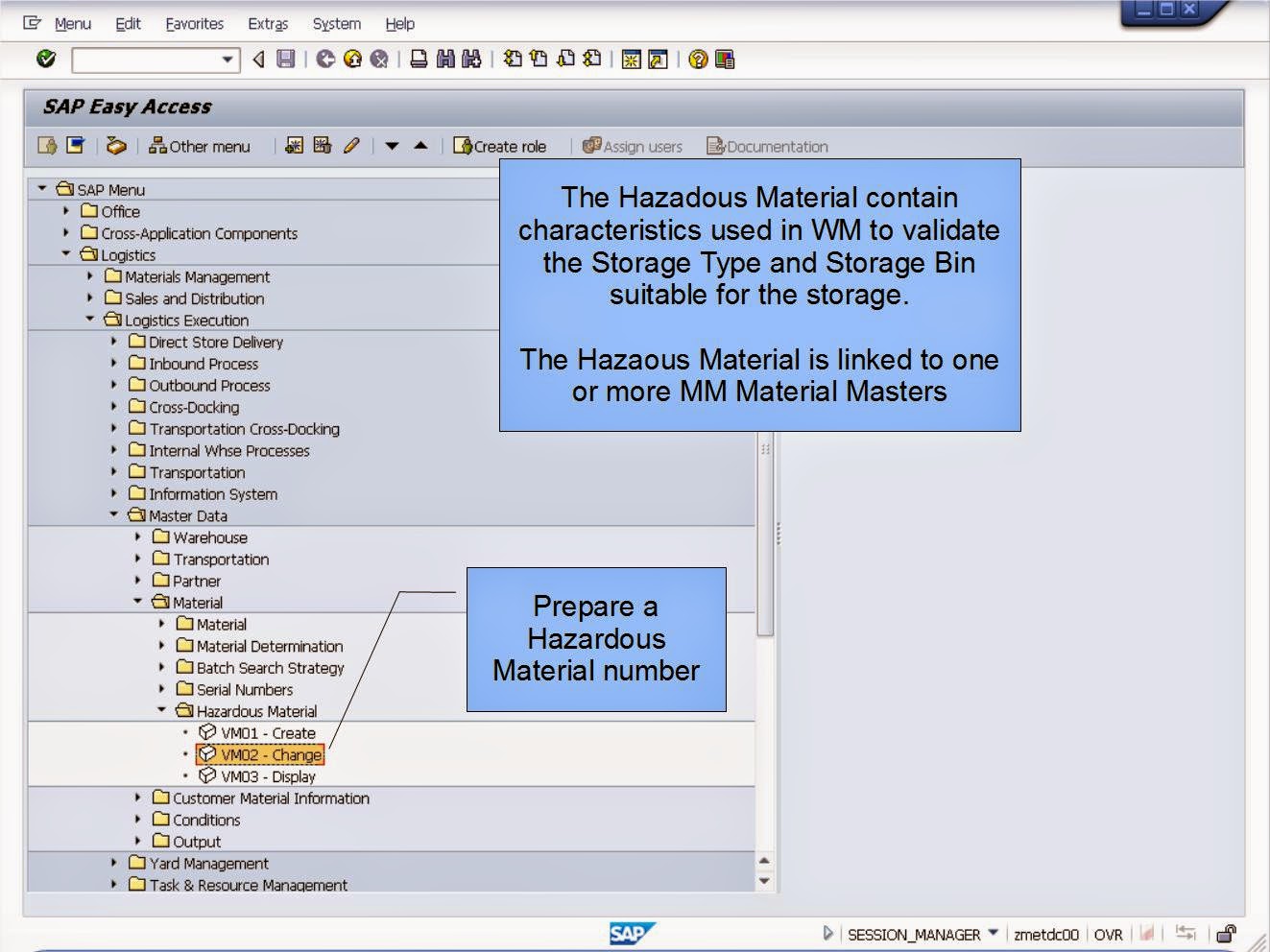This screenshot has width=1270, height=952.
Task: Expand the Inbound Process folder
Action: (x=114, y=364)
